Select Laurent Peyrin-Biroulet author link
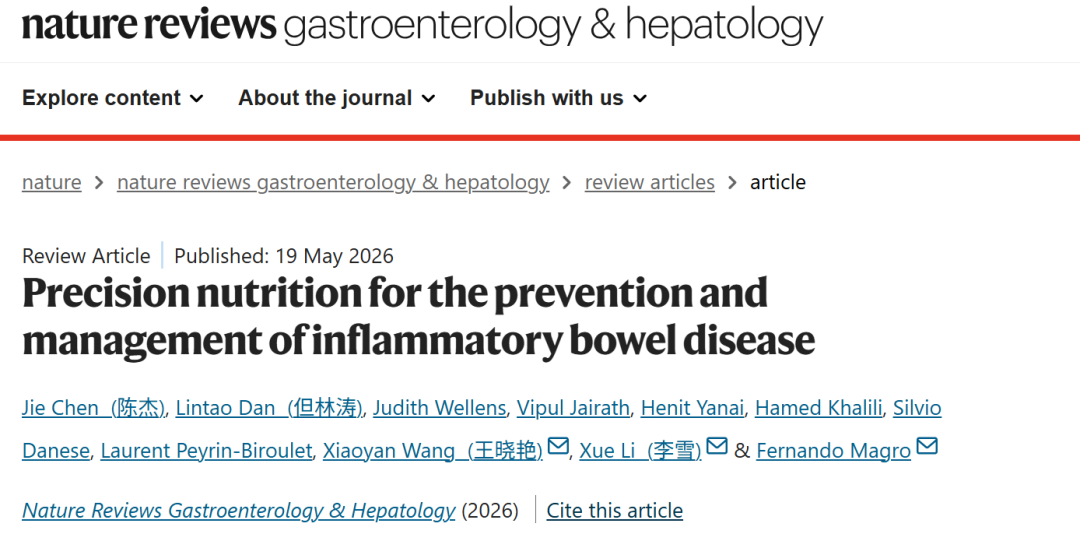1080x541 pixels. click(x=206, y=451)
